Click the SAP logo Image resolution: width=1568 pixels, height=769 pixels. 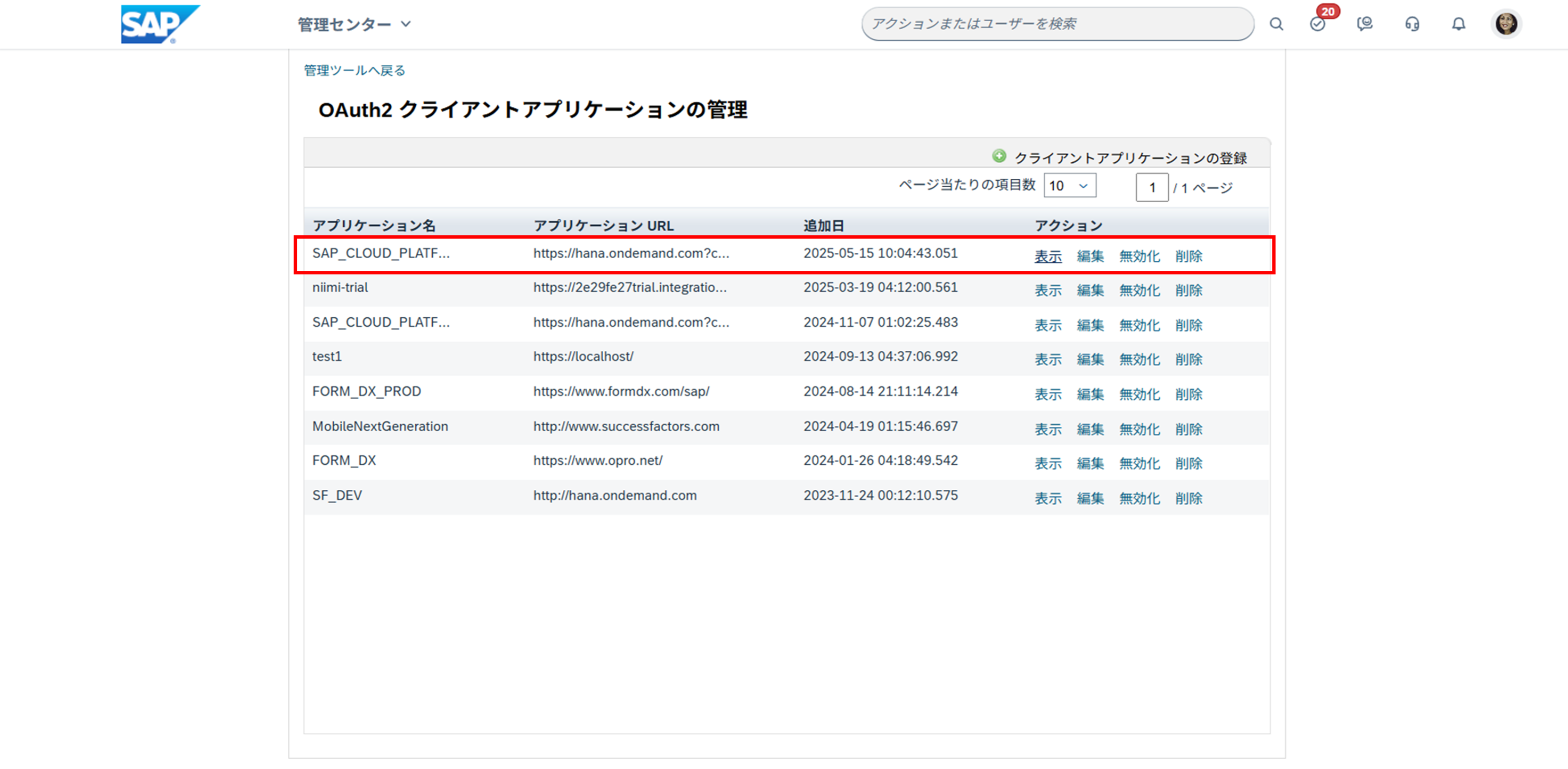(159, 24)
